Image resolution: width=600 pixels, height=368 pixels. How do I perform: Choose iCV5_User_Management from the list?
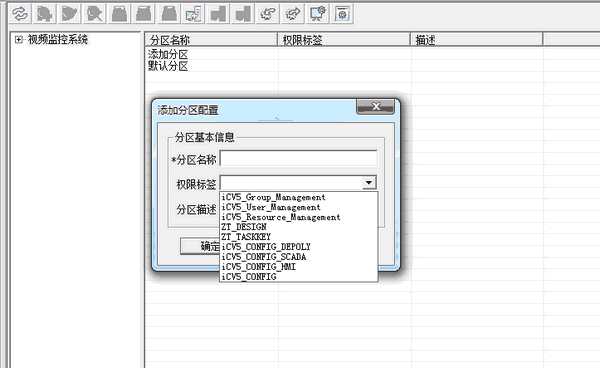tap(298, 207)
